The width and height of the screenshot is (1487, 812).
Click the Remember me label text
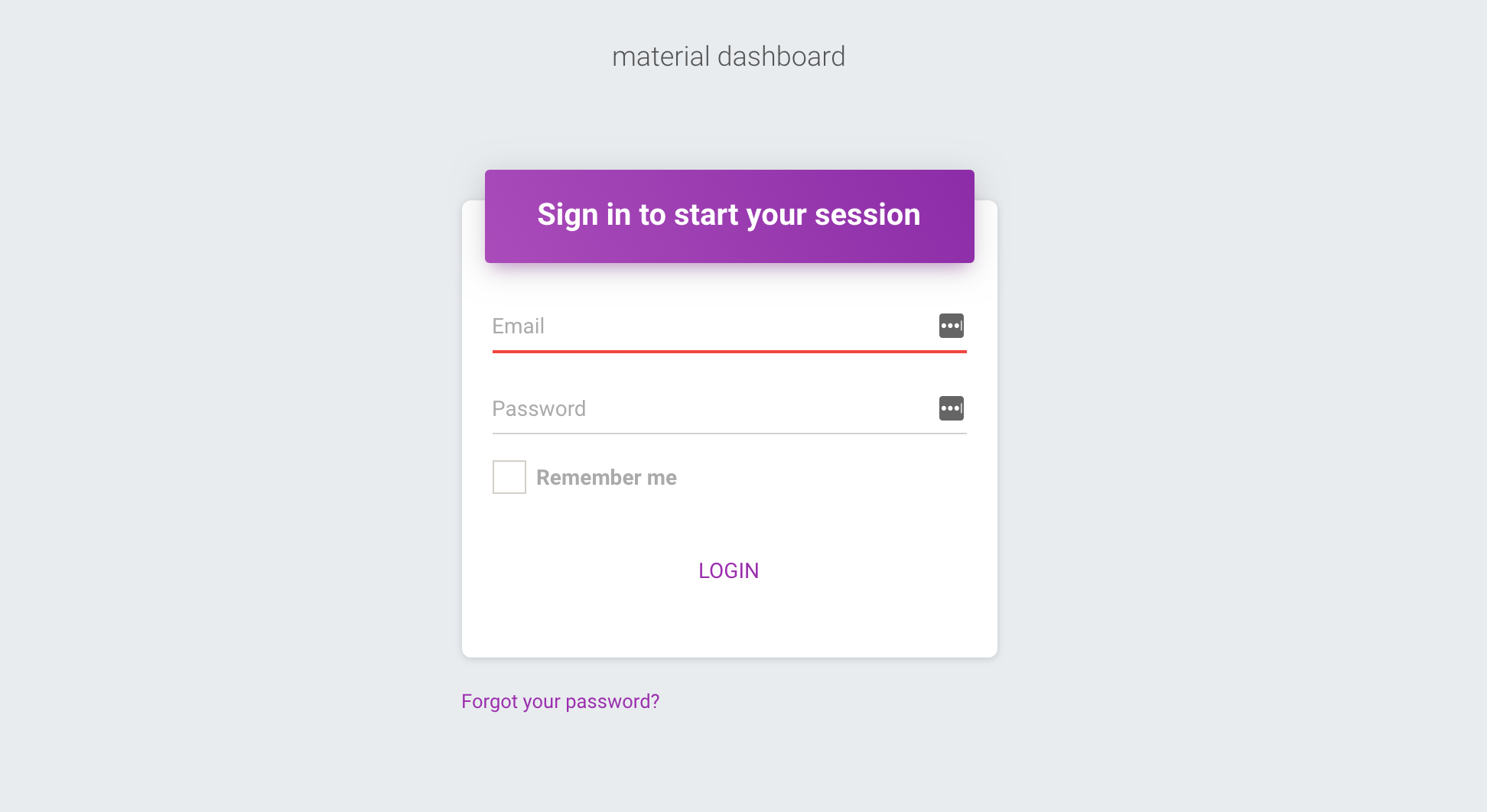click(607, 478)
